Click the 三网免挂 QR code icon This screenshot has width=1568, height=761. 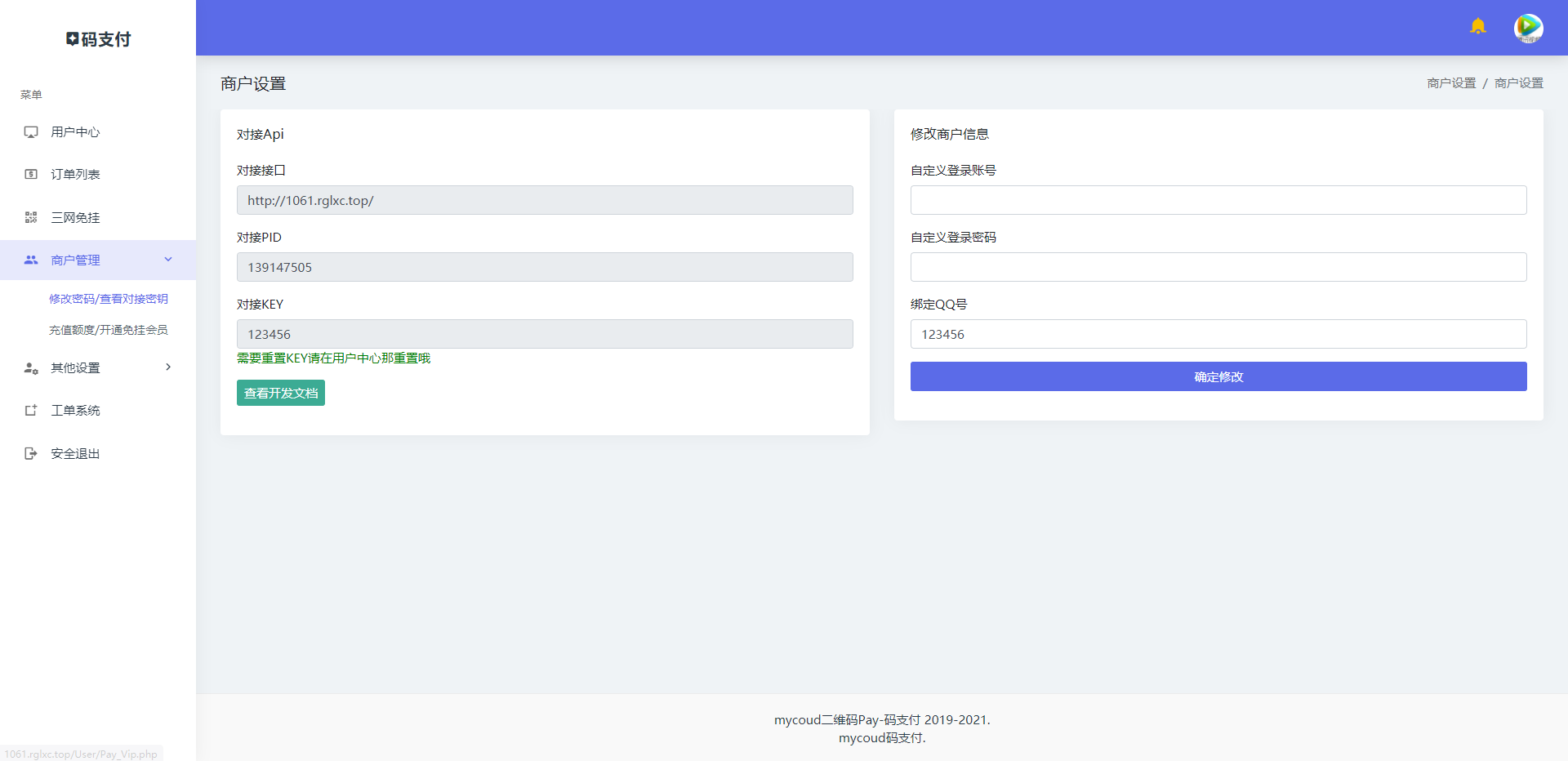tap(31, 217)
